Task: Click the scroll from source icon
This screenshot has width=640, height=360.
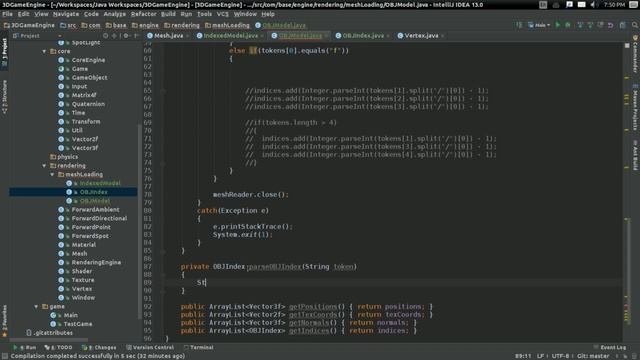Action: 106,36
